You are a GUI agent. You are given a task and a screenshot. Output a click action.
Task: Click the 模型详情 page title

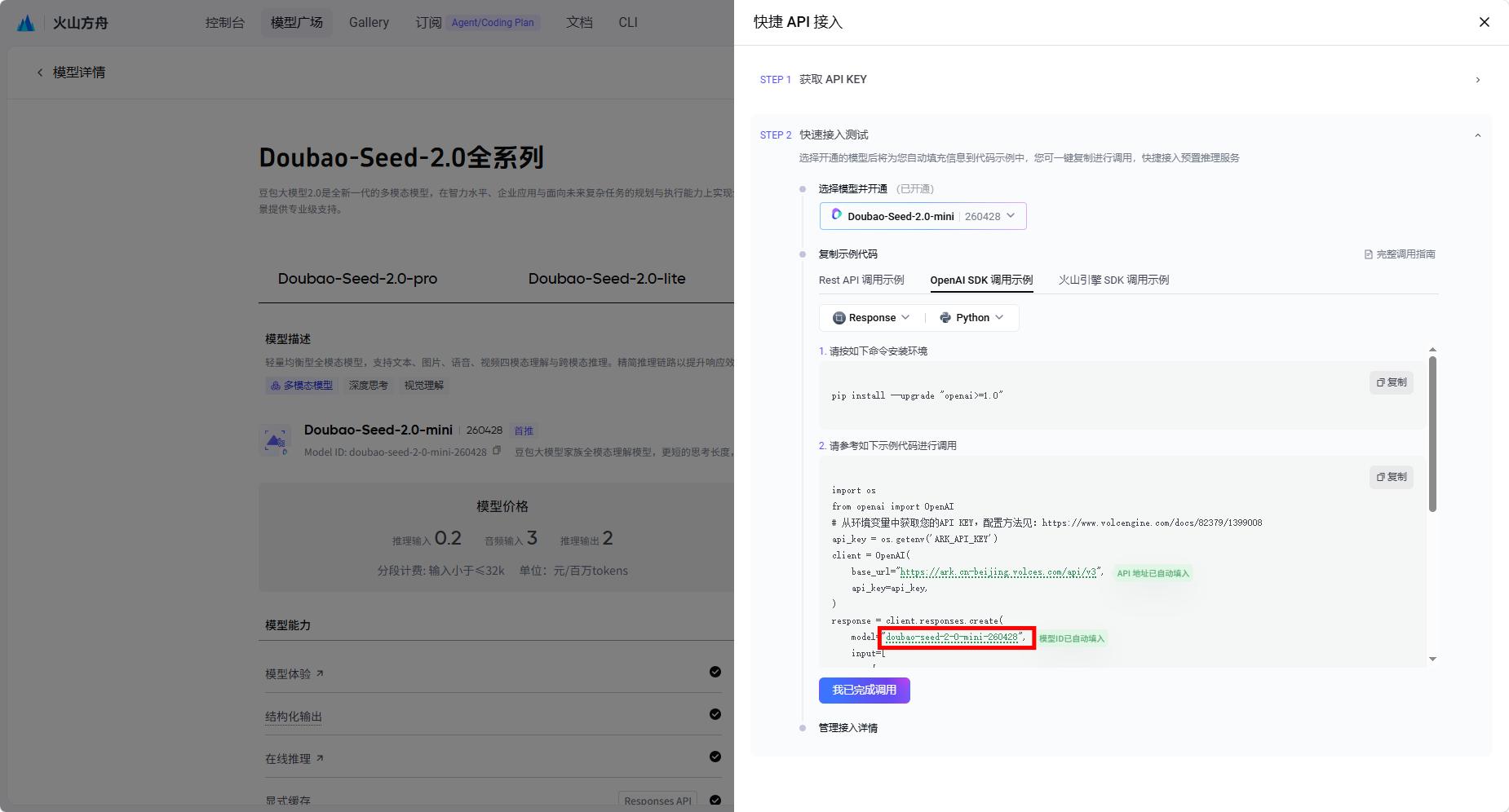coord(79,73)
